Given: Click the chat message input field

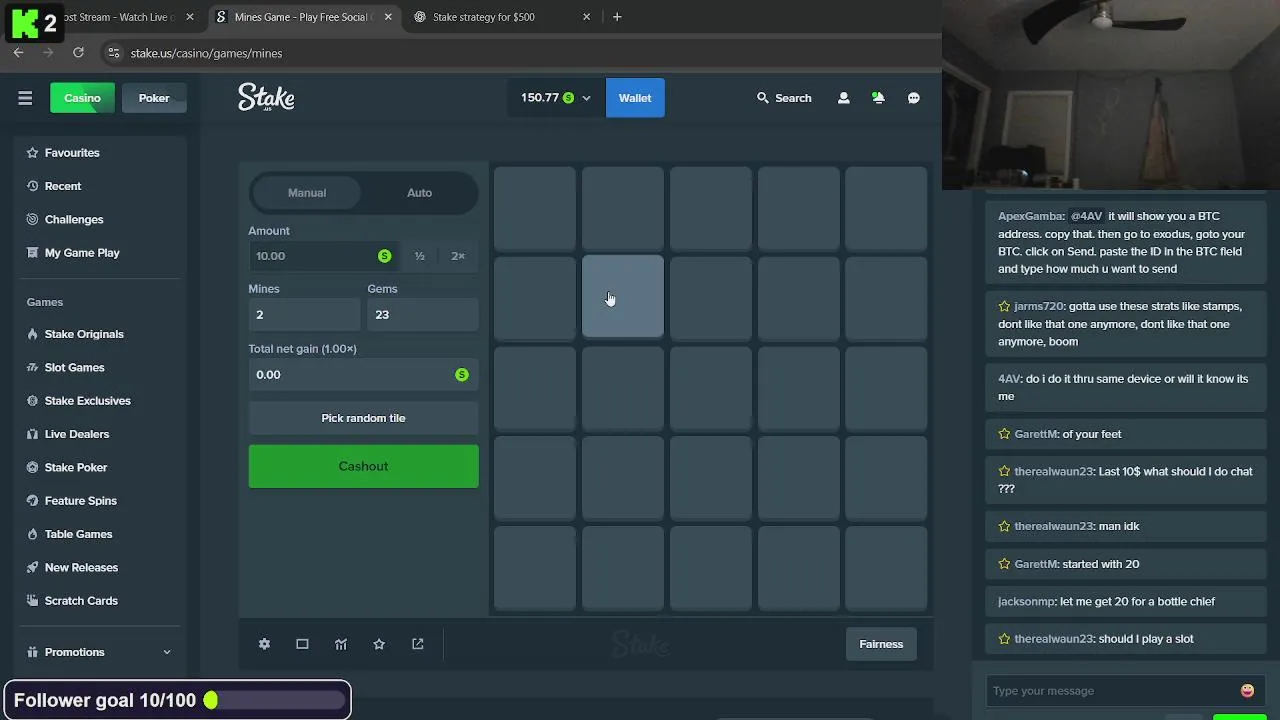Looking at the screenshot, I should [1110, 691].
